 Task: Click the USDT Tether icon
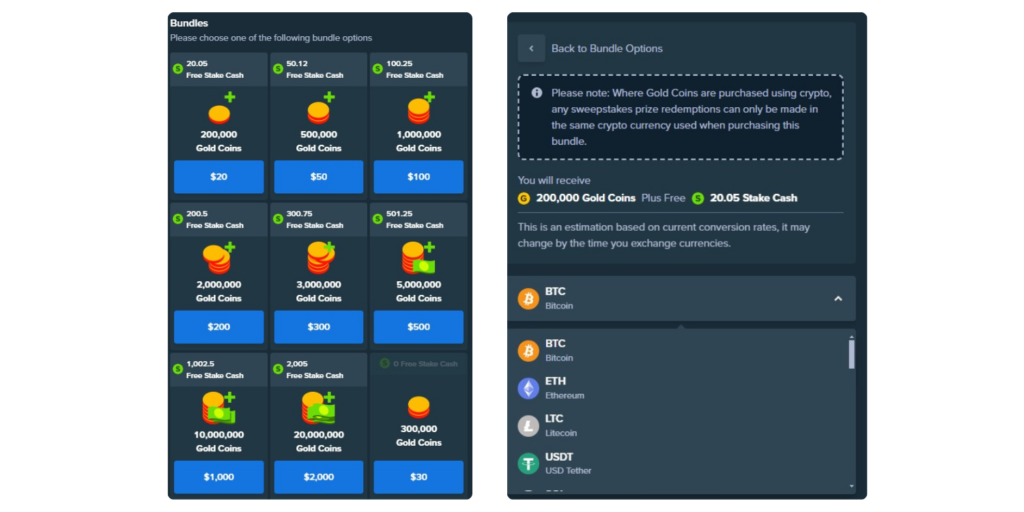[x=528, y=464]
